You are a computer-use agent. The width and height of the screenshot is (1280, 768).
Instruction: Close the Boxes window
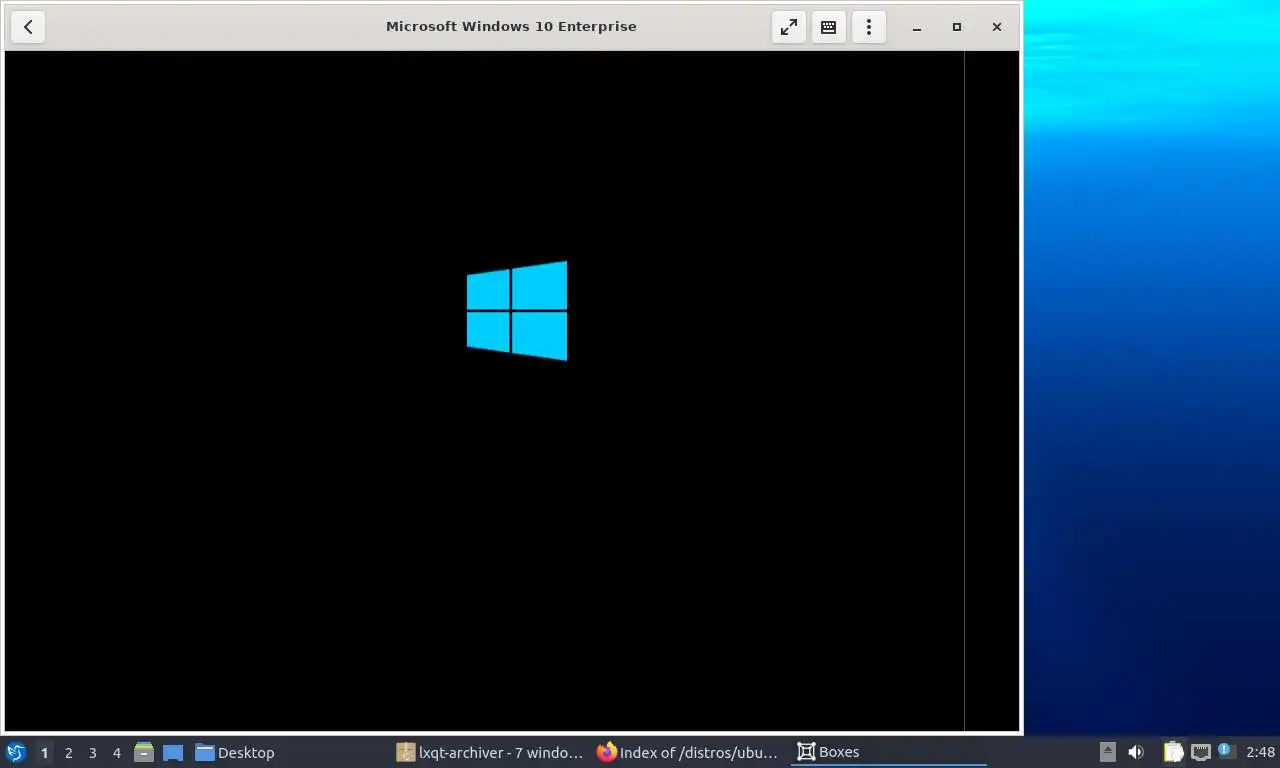click(x=997, y=27)
